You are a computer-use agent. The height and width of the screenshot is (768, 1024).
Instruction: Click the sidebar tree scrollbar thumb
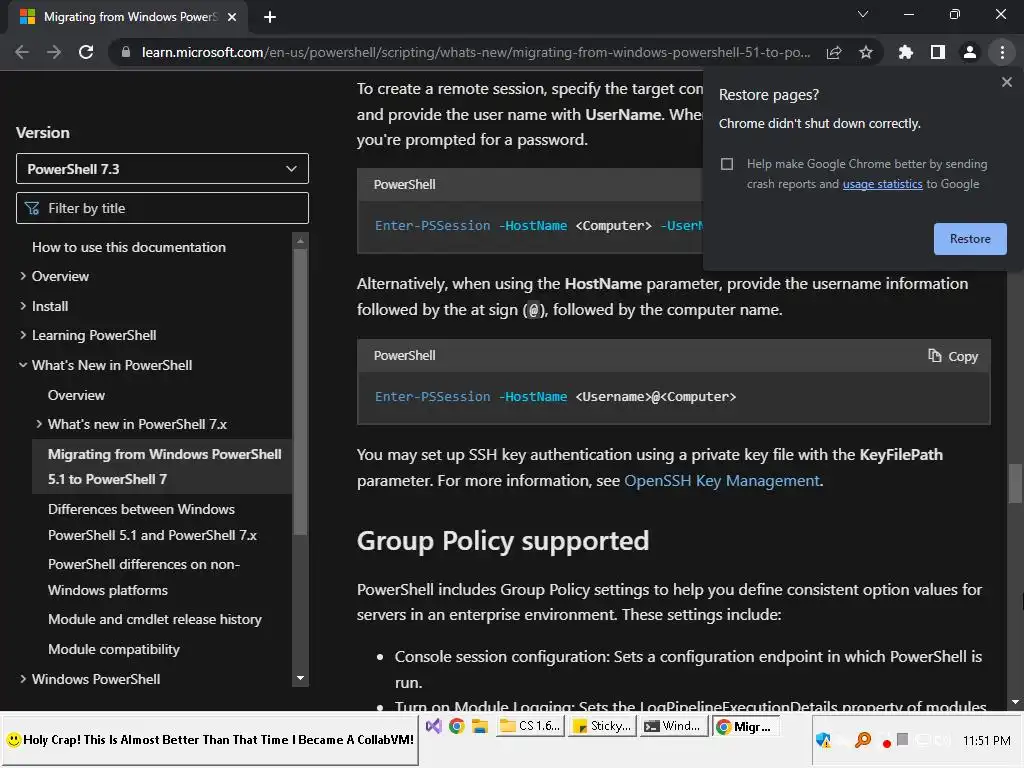pos(300,392)
